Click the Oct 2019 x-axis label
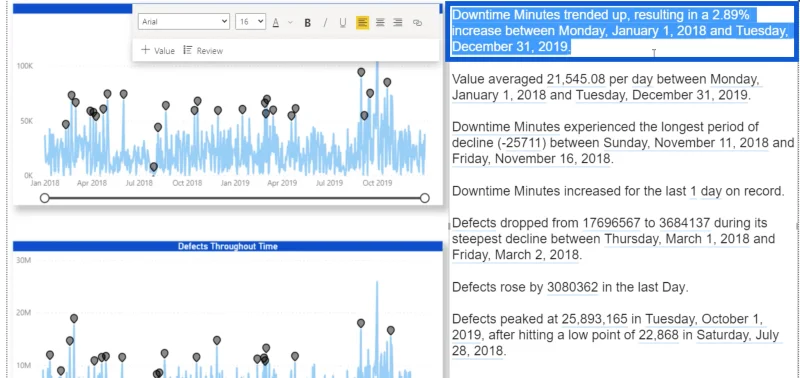800x378 pixels. click(377, 183)
